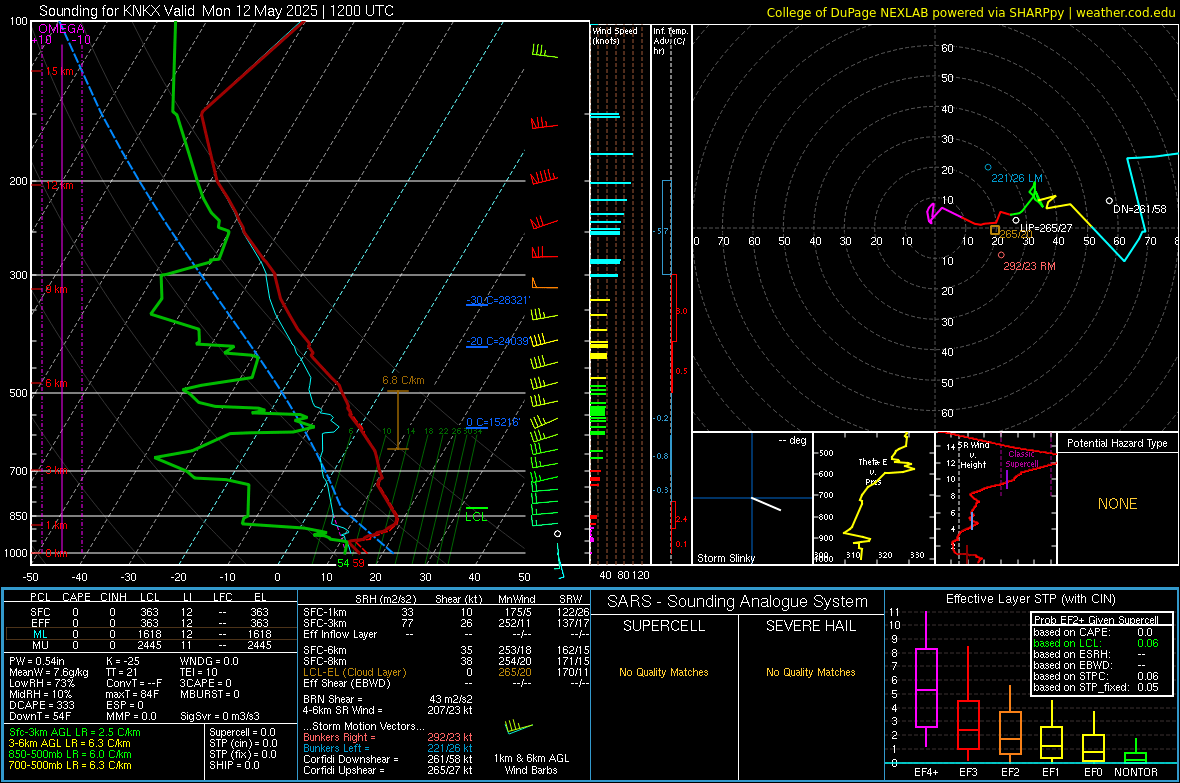Viewport: 1180px width, 783px height.
Task: Click the white Storm Slinky line
Action: [x=766, y=504]
